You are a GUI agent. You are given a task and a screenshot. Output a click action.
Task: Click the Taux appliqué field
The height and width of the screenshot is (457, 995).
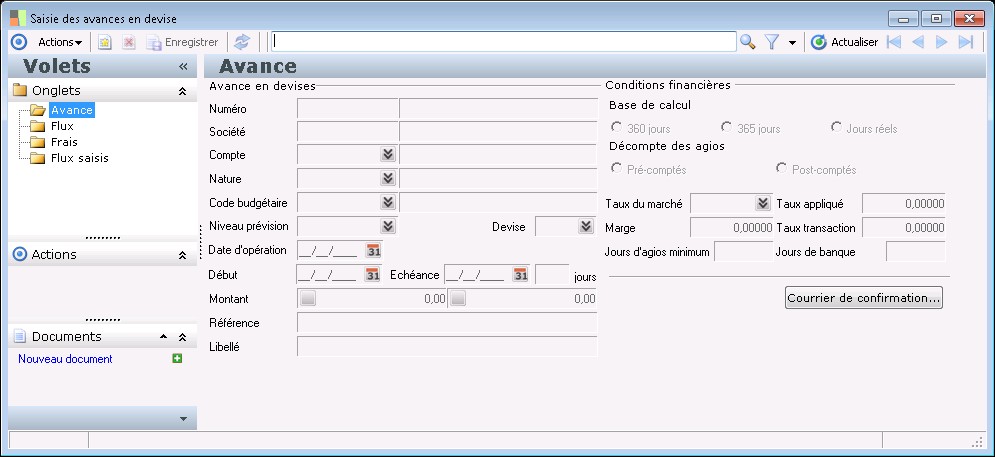tap(904, 204)
